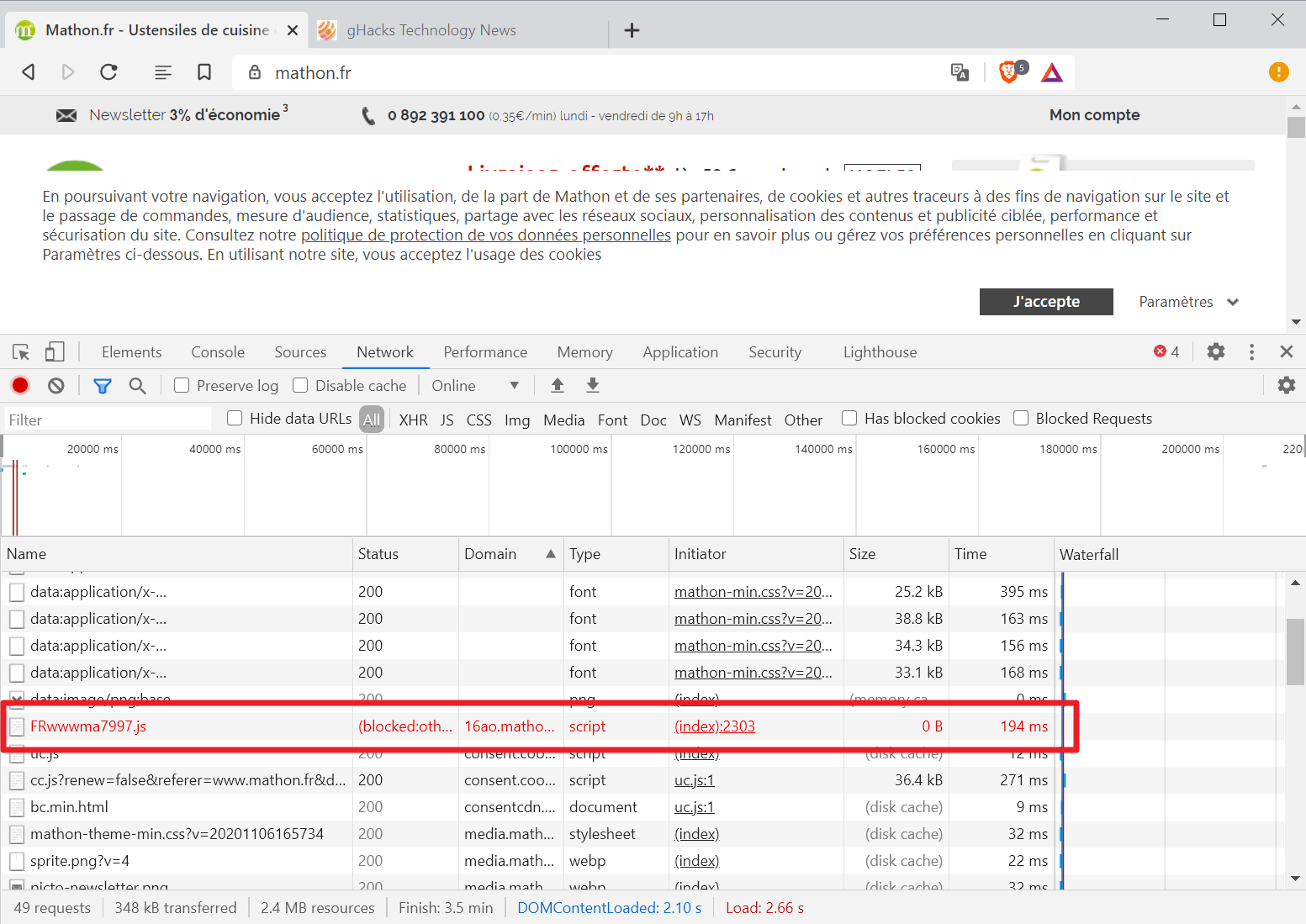The width and height of the screenshot is (1306, 924).
Task: Open Network panel settings gear
Action: 1287,385
